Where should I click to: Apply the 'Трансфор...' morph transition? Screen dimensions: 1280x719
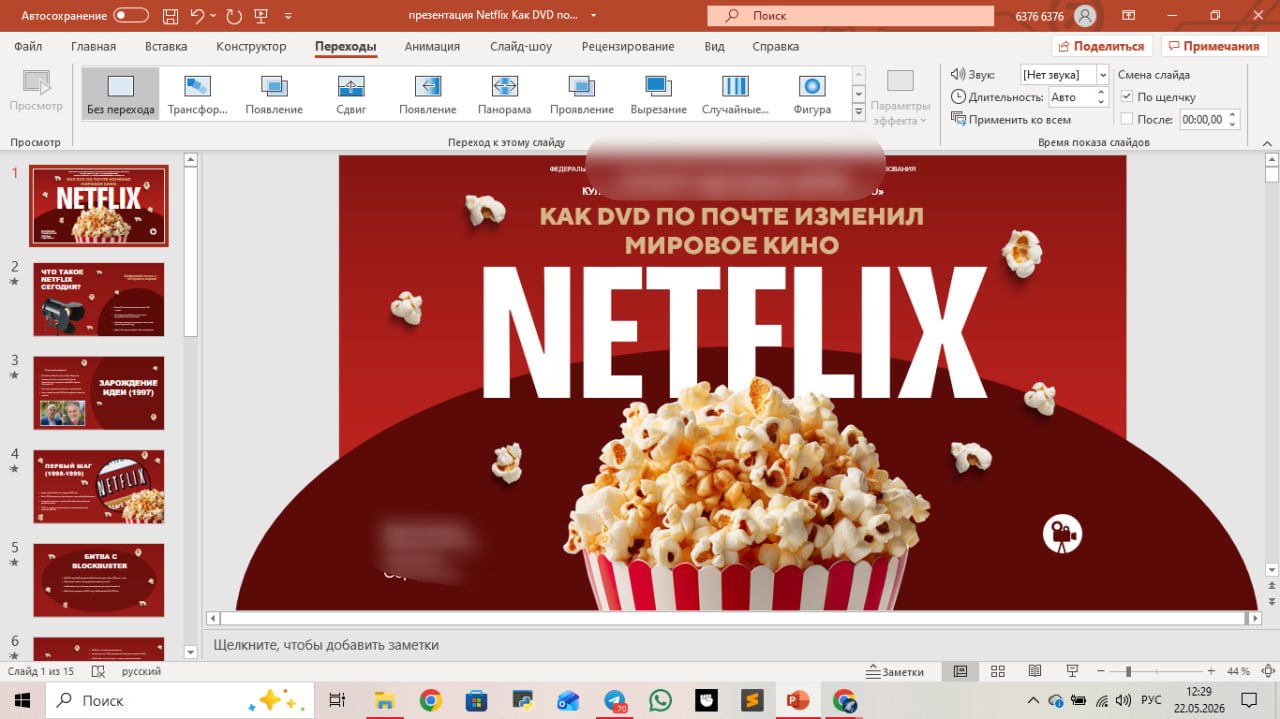pos(198,93)
